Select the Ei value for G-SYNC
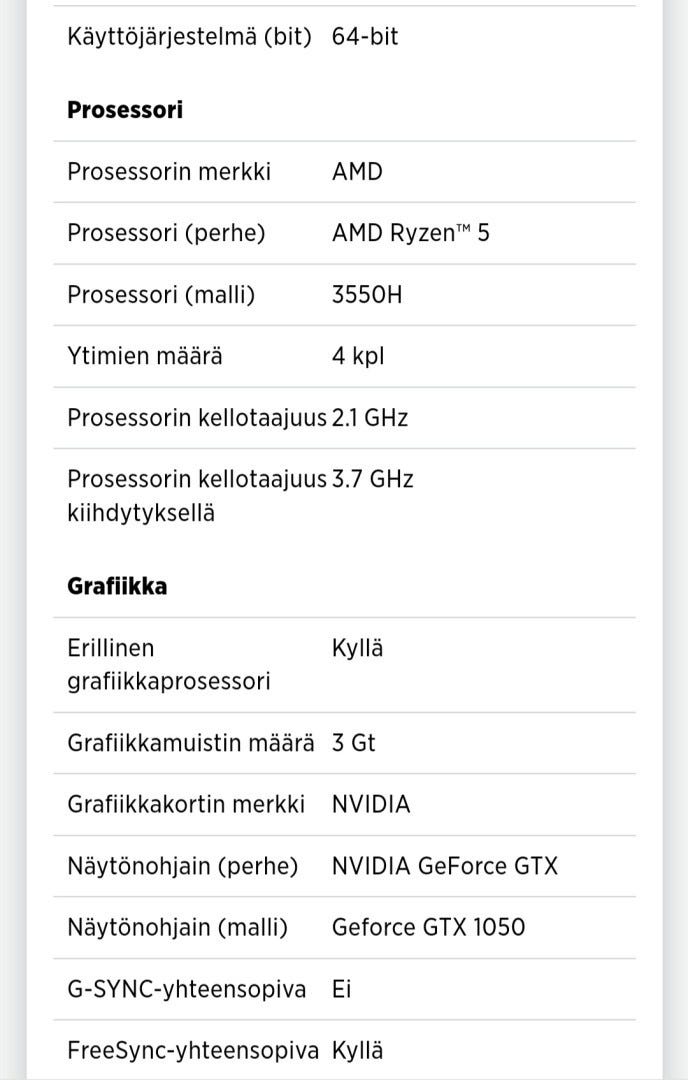688x1080 pixels. 342,989
